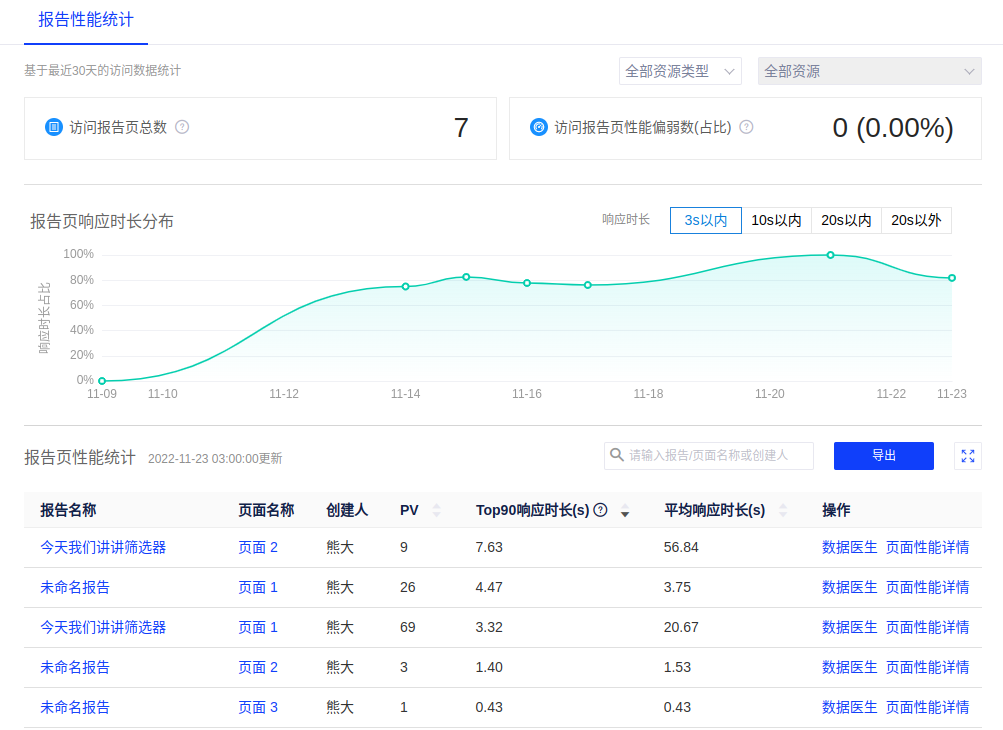Select the 20s以外 response time option
Image resolution: width=1003 pixels, height=730 pixels.
pyautogui.click(x=916, y=220)
